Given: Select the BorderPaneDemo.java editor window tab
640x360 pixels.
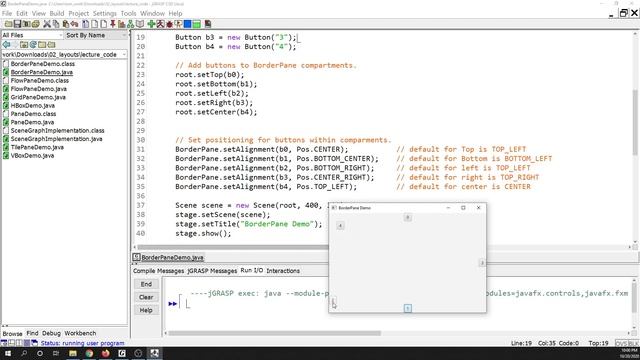Looking at the screenshot, I should 168,257.
